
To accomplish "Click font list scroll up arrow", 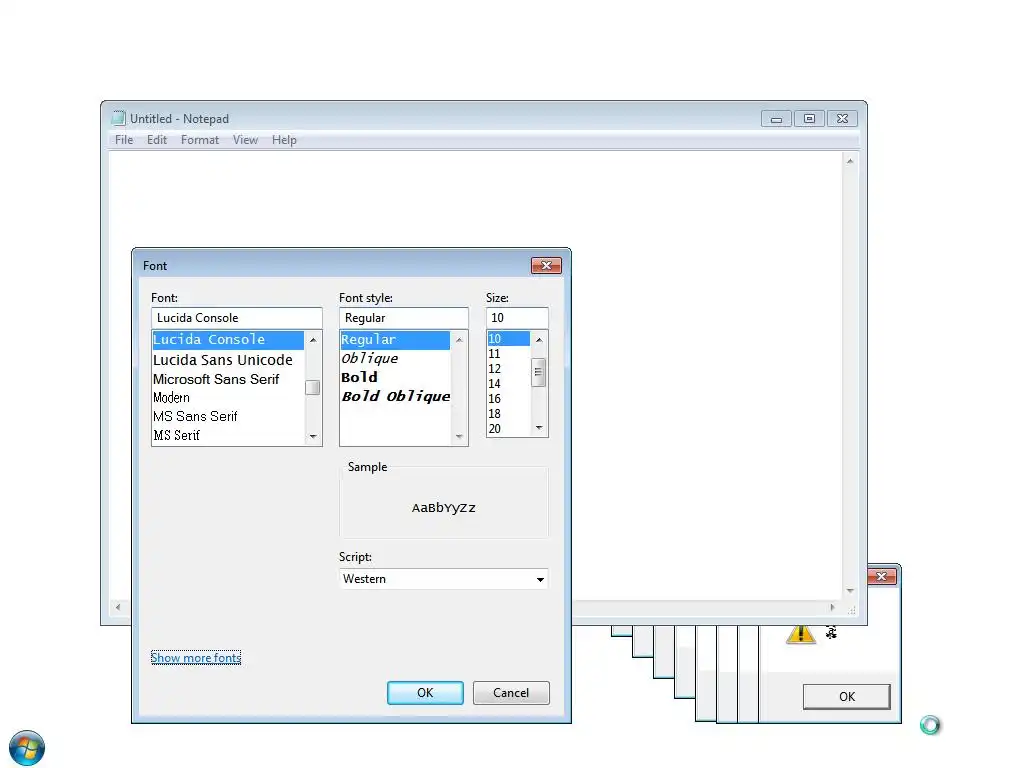I will coord(313,340).
